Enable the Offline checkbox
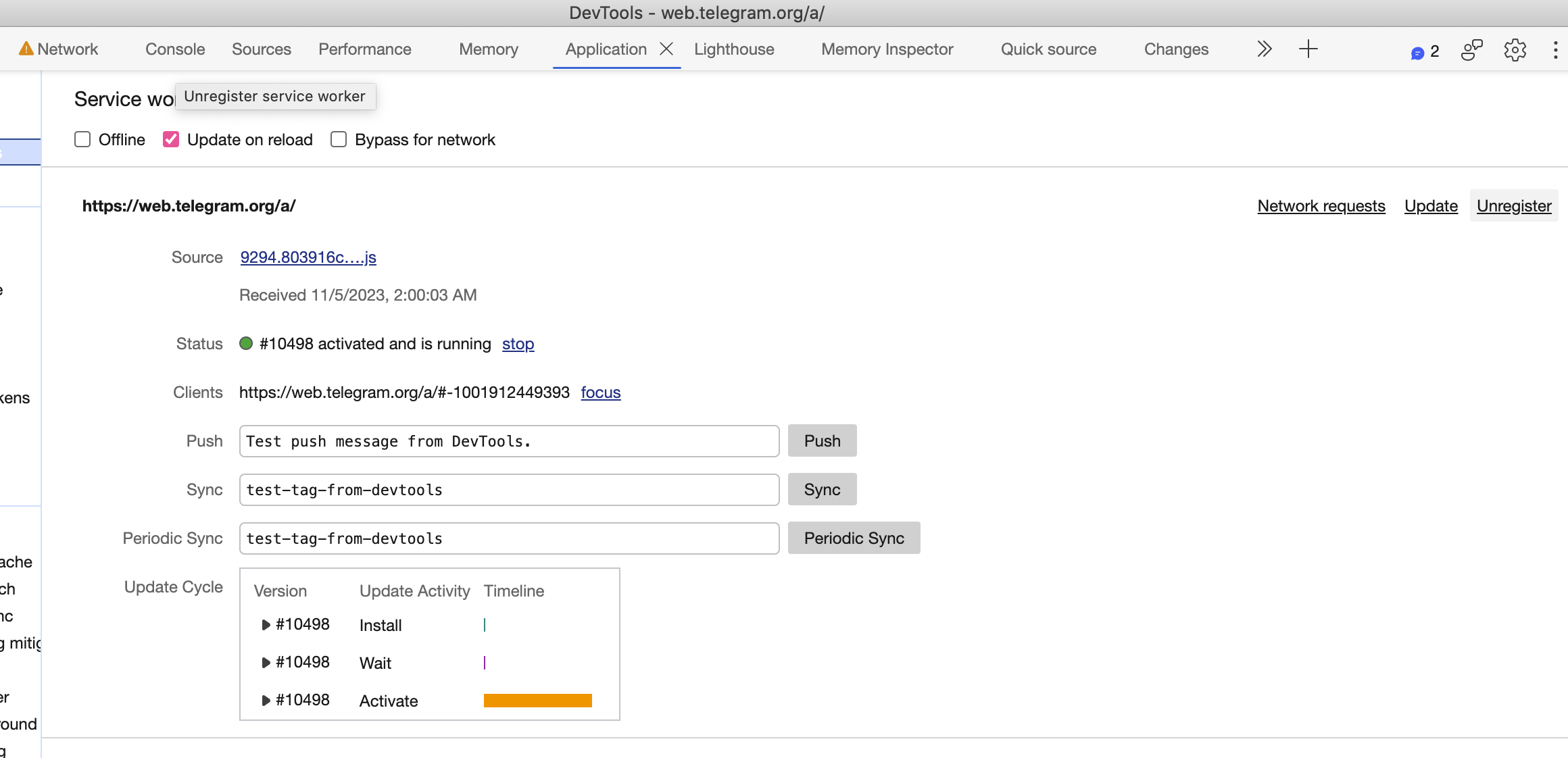The height and width of the screenshot is (758, 1568). 82,139
